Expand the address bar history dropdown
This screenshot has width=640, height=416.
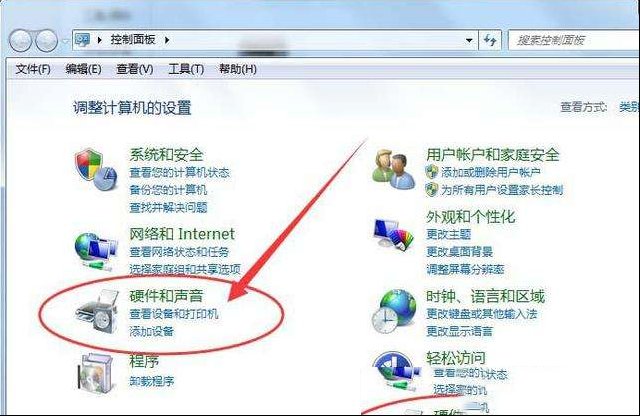pos(469,40)
